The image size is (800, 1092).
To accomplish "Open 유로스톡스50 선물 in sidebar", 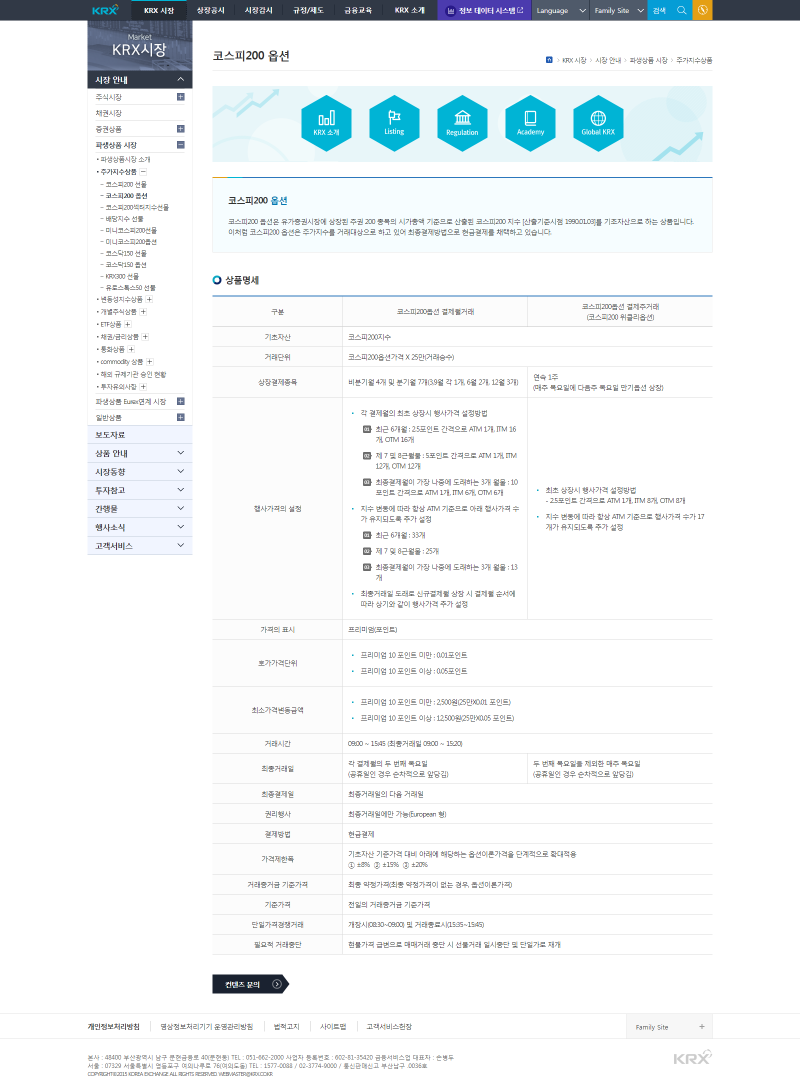I will pos(130,288).
